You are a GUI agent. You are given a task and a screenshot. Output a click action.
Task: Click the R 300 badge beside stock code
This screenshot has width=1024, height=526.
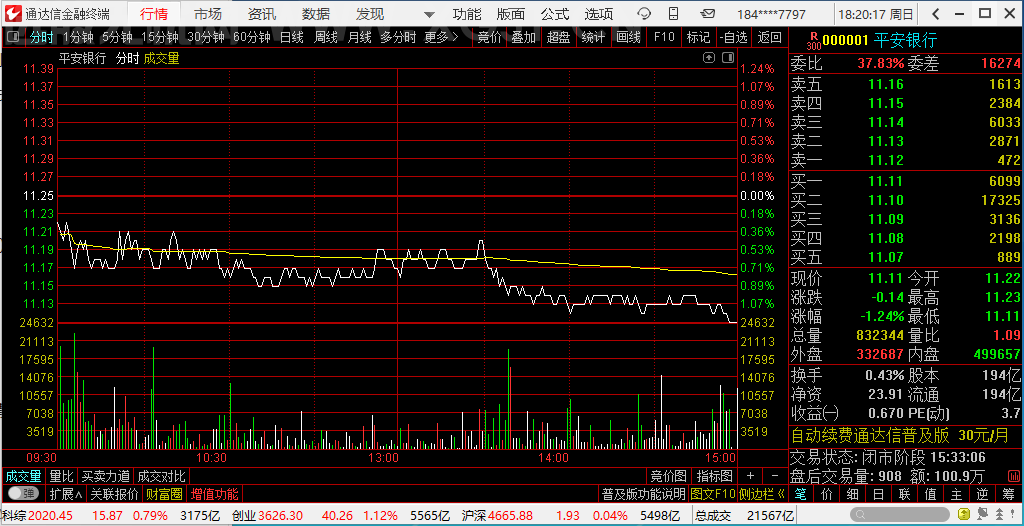click(x=813, y=41)
